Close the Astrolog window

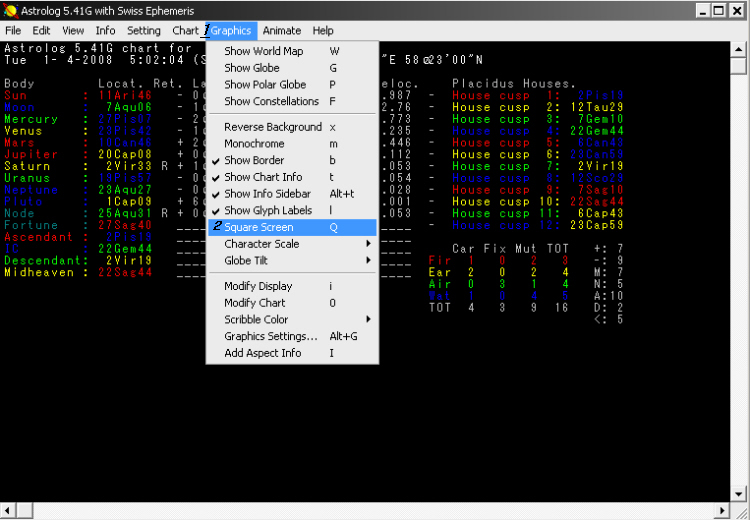tap(736, 11)
